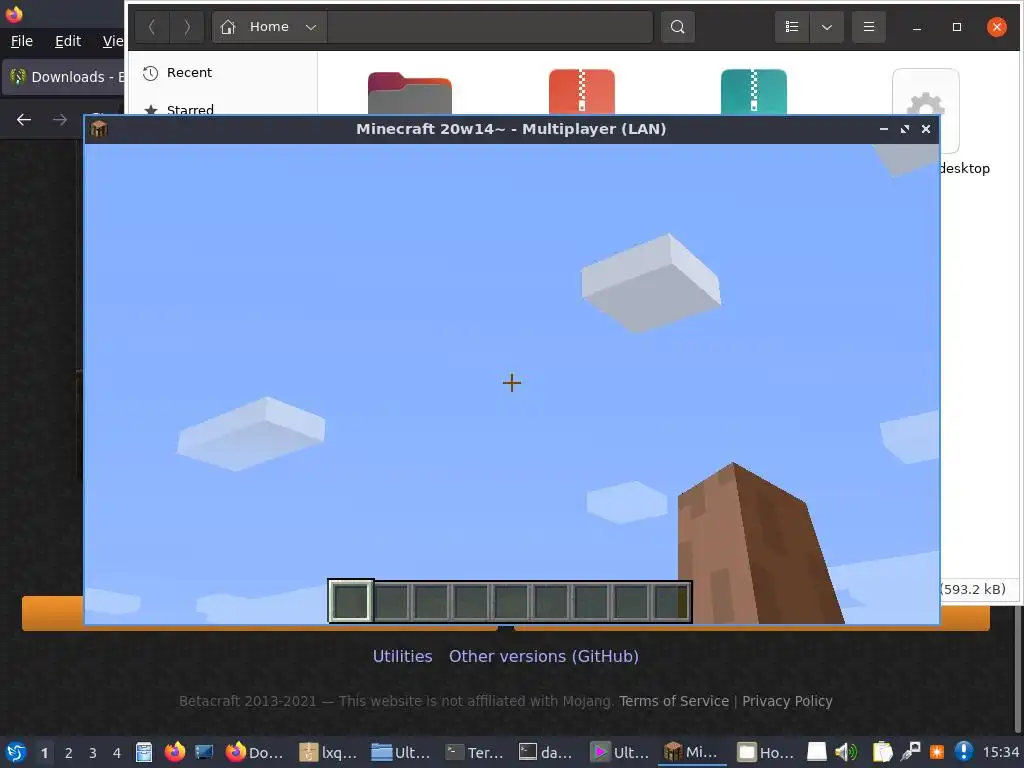Open the Edit menu in Firefox

68,41
